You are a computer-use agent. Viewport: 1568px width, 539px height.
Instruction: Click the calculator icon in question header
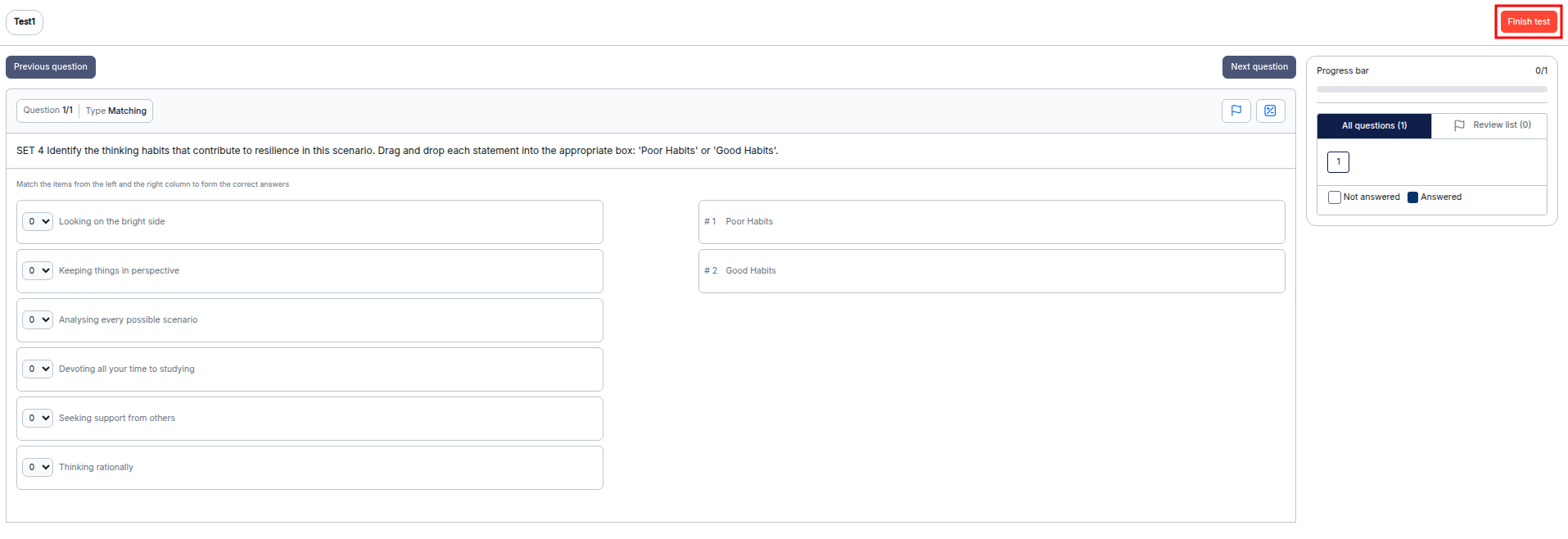[1270, 111]
